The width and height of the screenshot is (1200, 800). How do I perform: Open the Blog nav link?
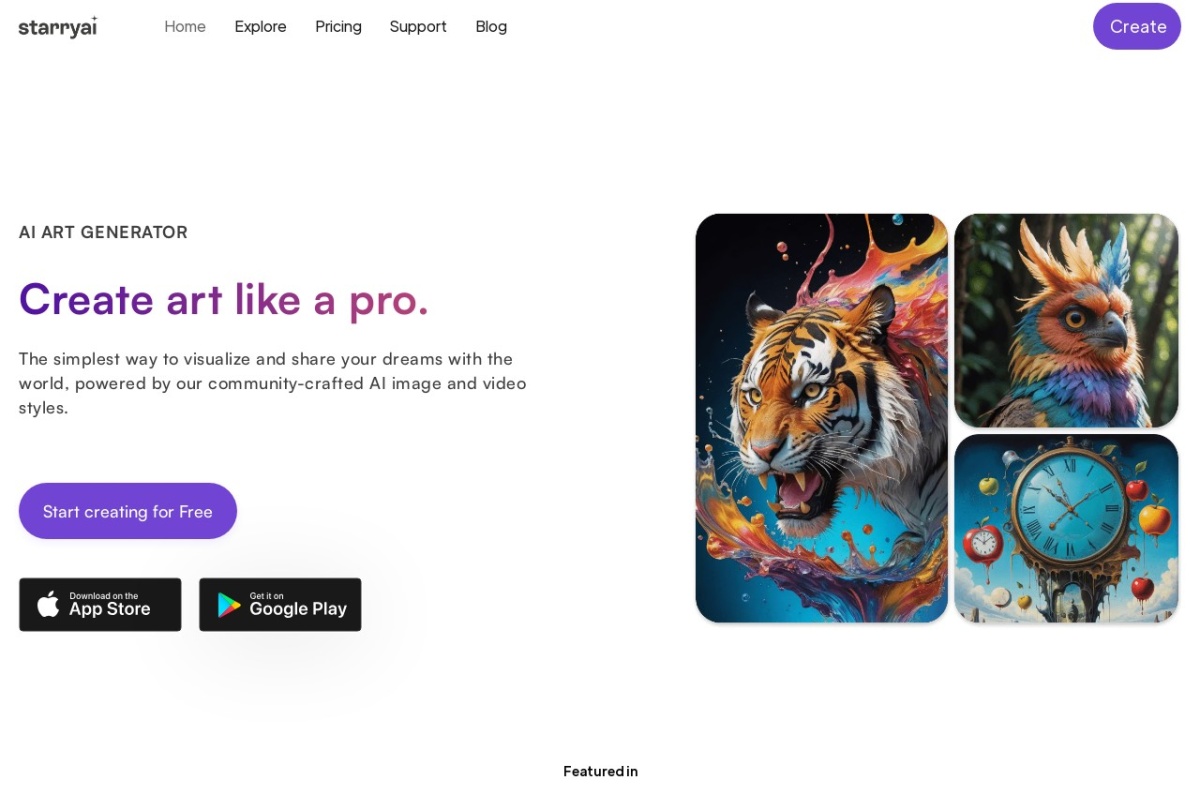(x=491, y=27)
